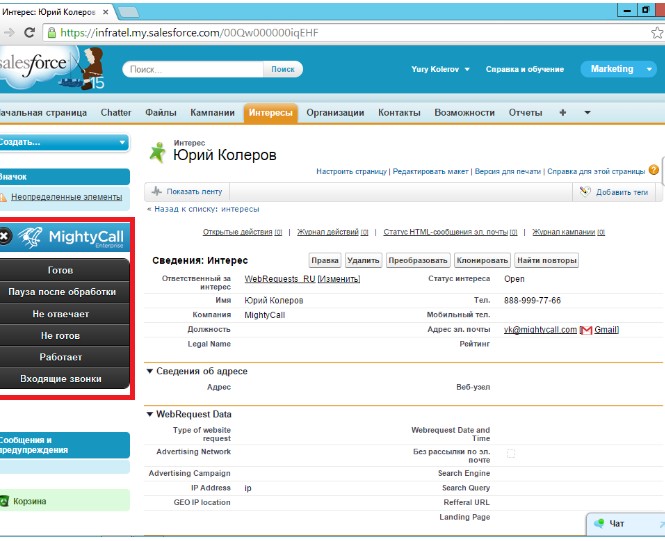
Task: Click the warning icon next to Неопределенные элементы
Action: (3, 197)
